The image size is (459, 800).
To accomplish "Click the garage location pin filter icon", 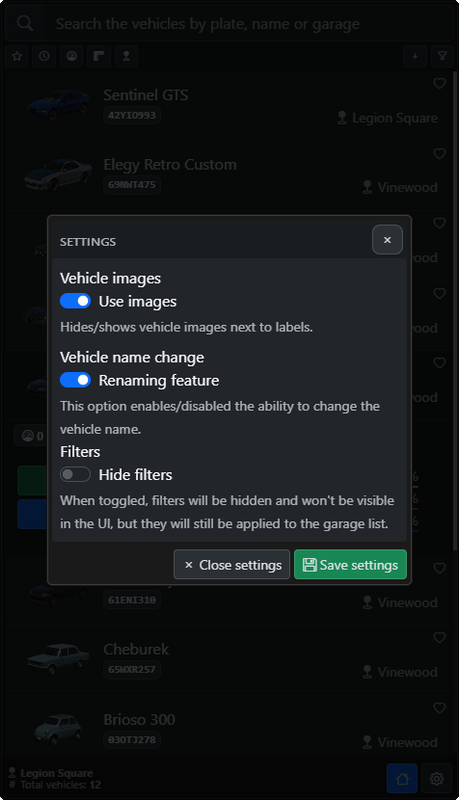I will coord(126,56).
